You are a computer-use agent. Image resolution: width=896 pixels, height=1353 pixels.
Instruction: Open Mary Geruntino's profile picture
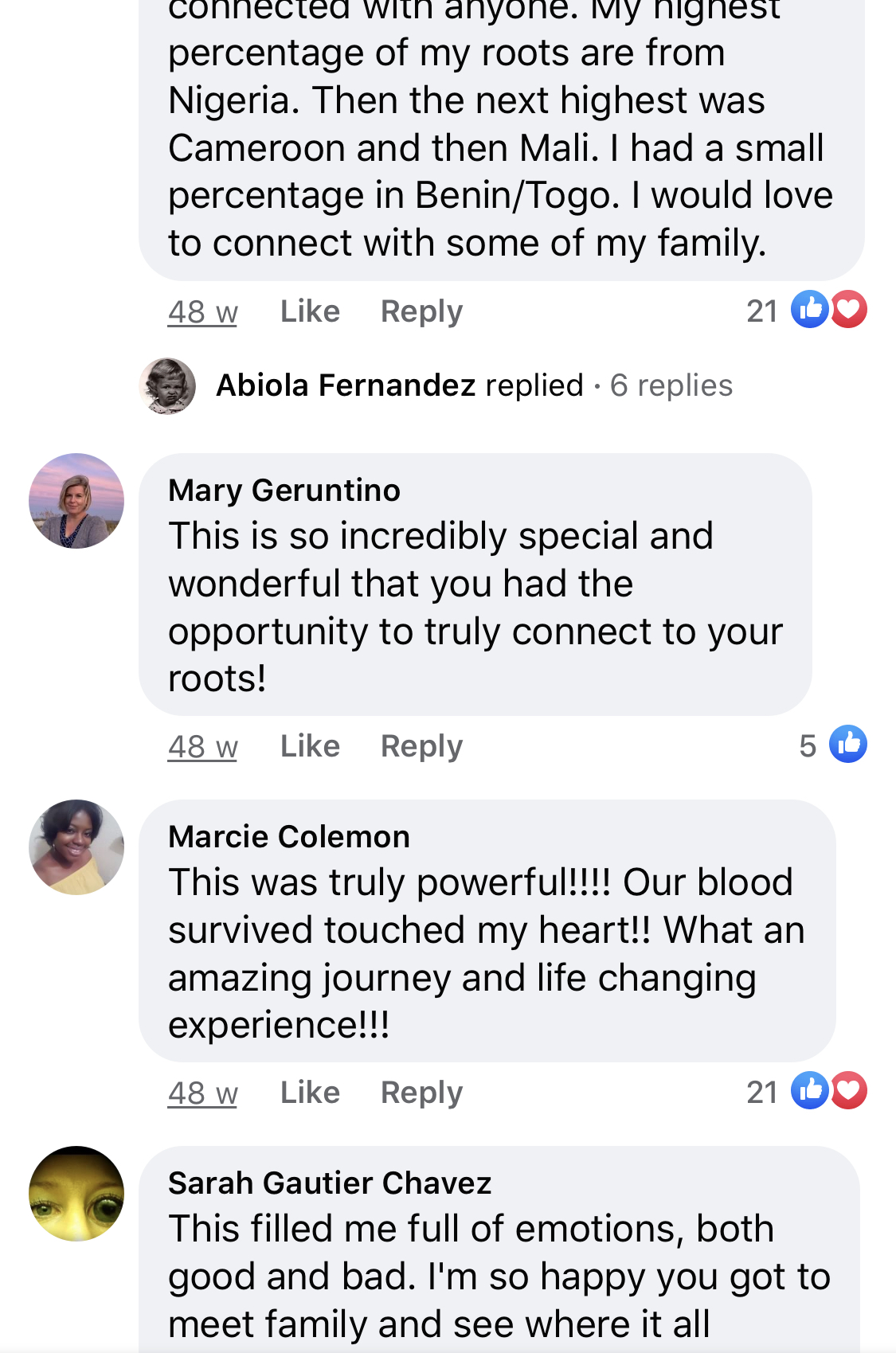pyautogui.click(x=76, y=501)
